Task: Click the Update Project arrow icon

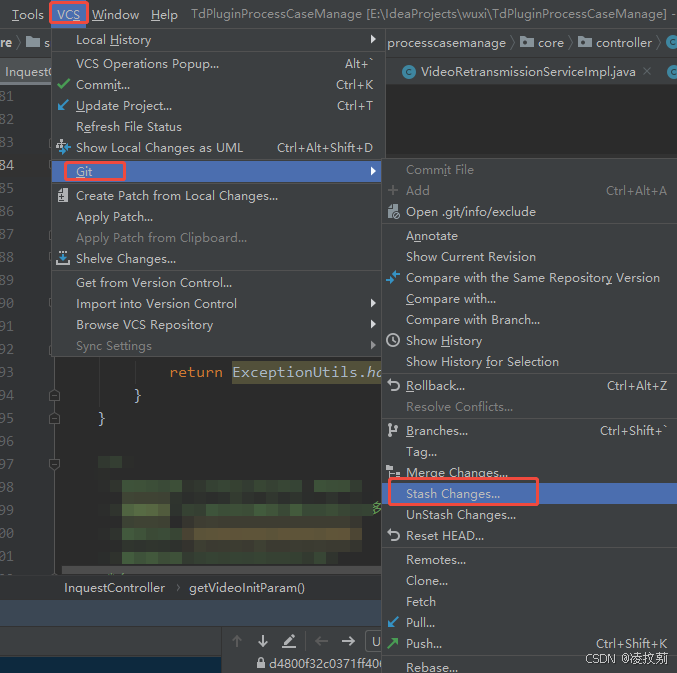Action: 63,105
